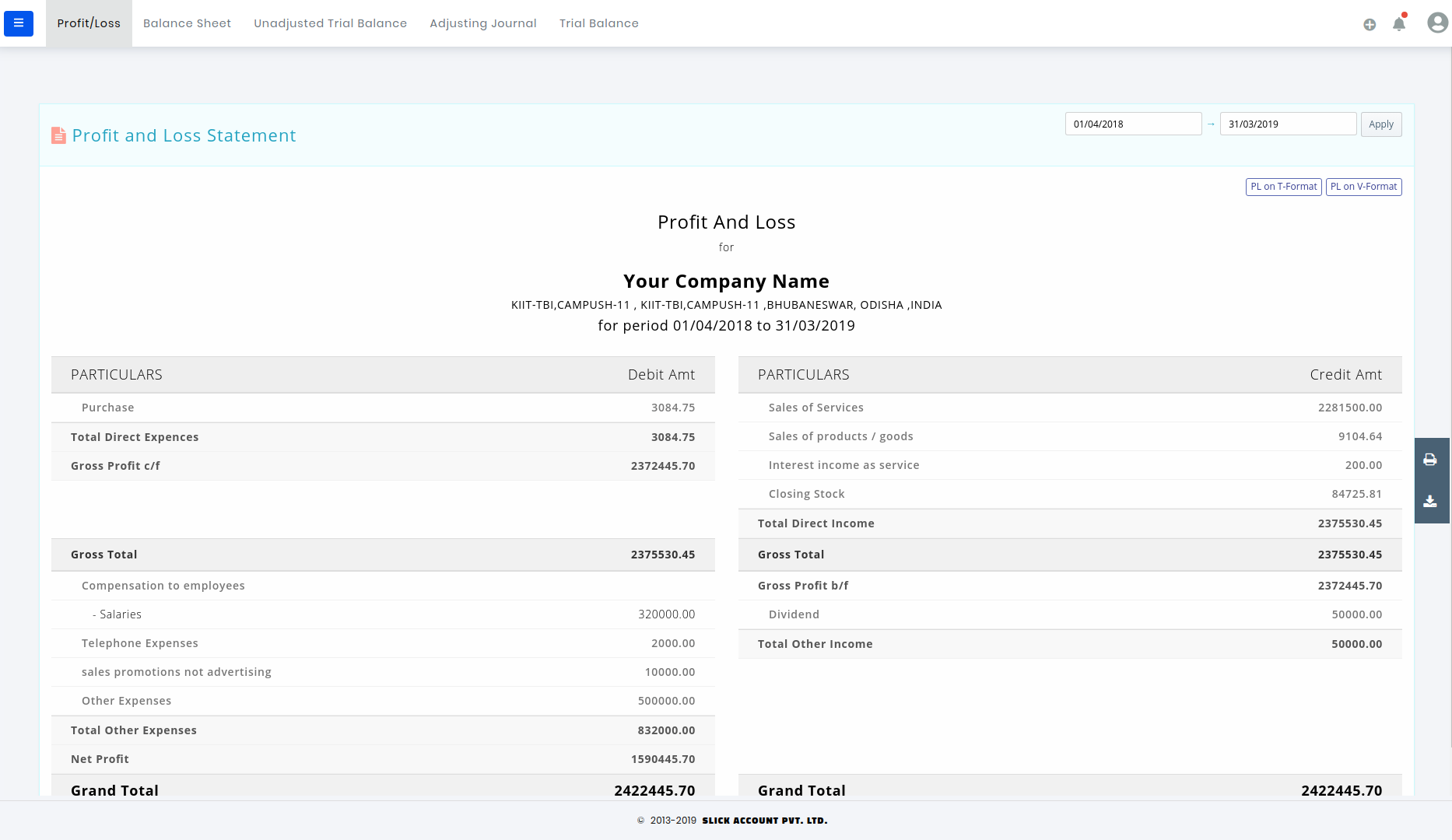Image resolution: width=1452 pixels, height=840 pixels.
Task: Click Sales of products / goods row
Action: point(1070,436)
